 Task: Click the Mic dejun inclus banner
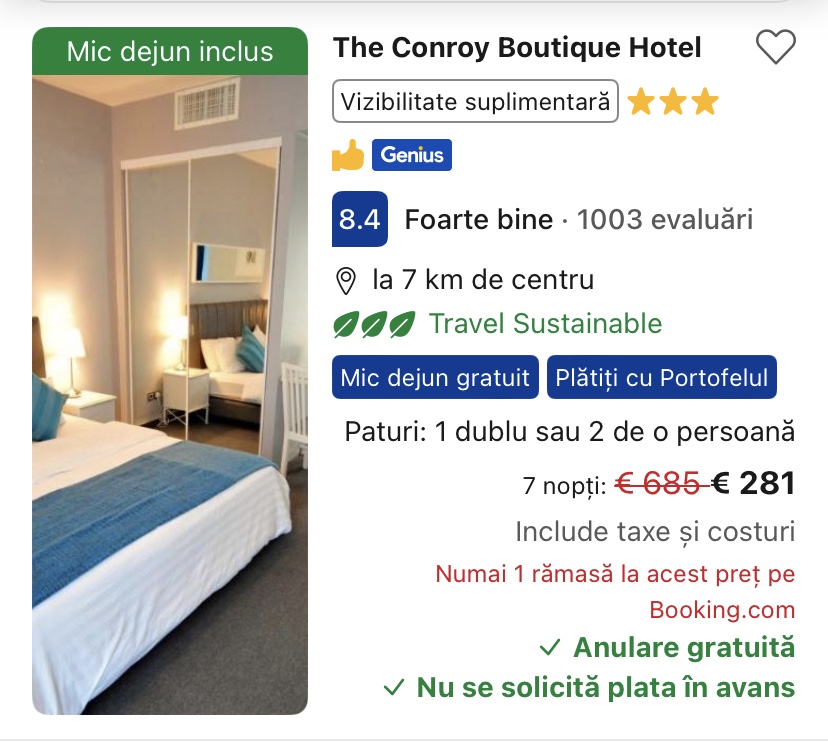click(170, 51)
